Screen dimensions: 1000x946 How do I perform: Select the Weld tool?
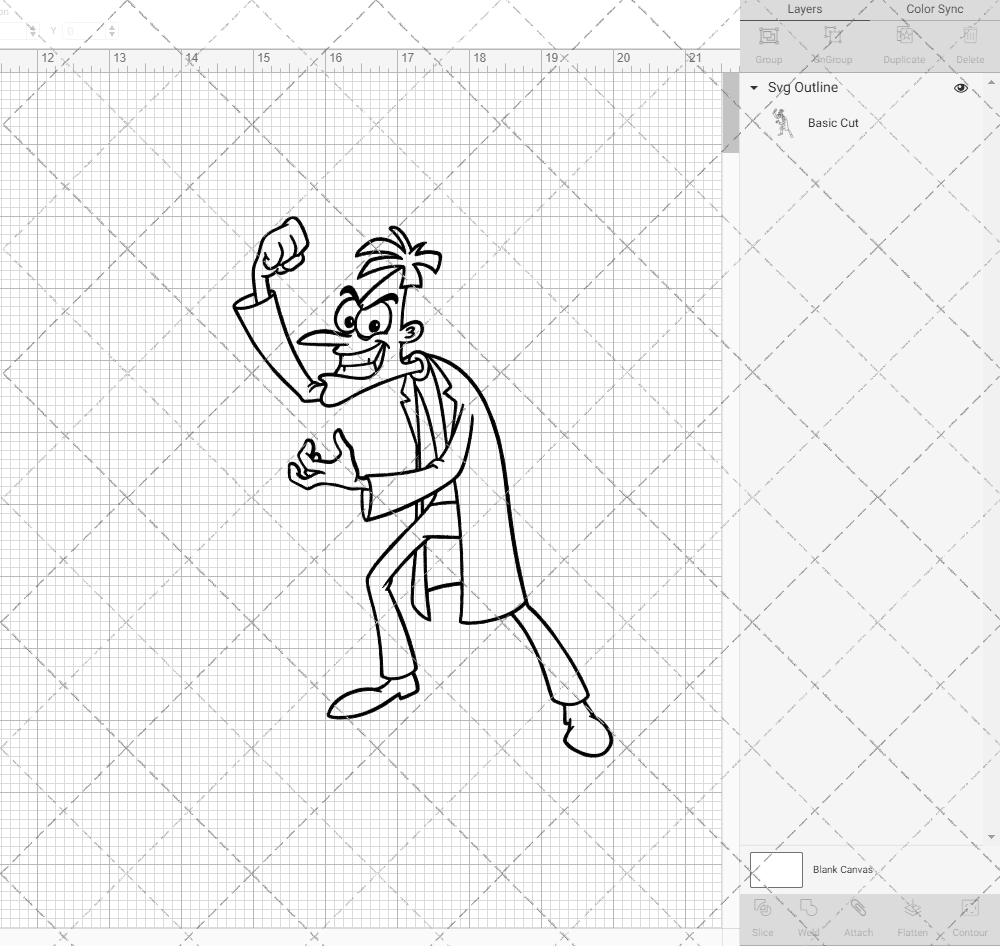click(x=808, y=908)
